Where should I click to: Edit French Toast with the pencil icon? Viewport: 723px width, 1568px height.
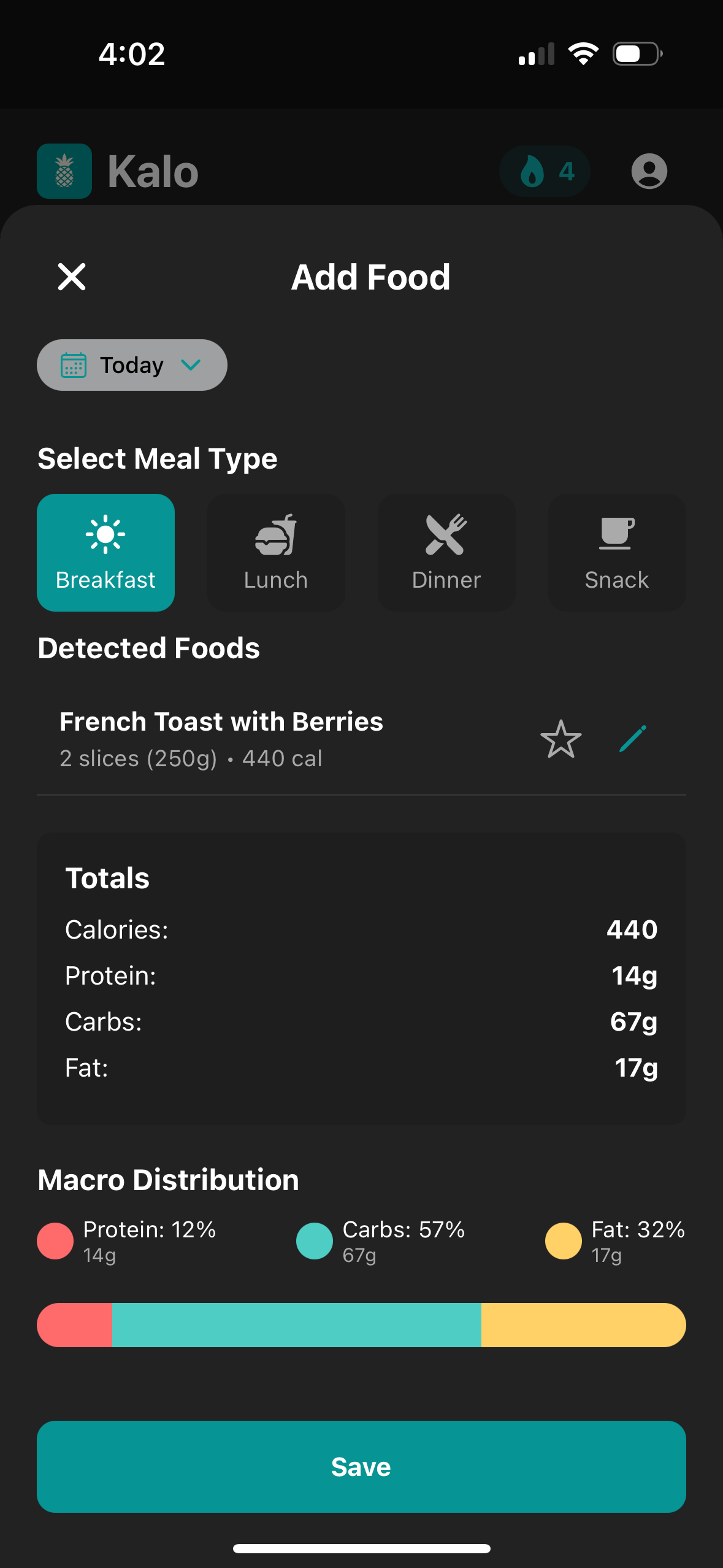pos(632,739)
